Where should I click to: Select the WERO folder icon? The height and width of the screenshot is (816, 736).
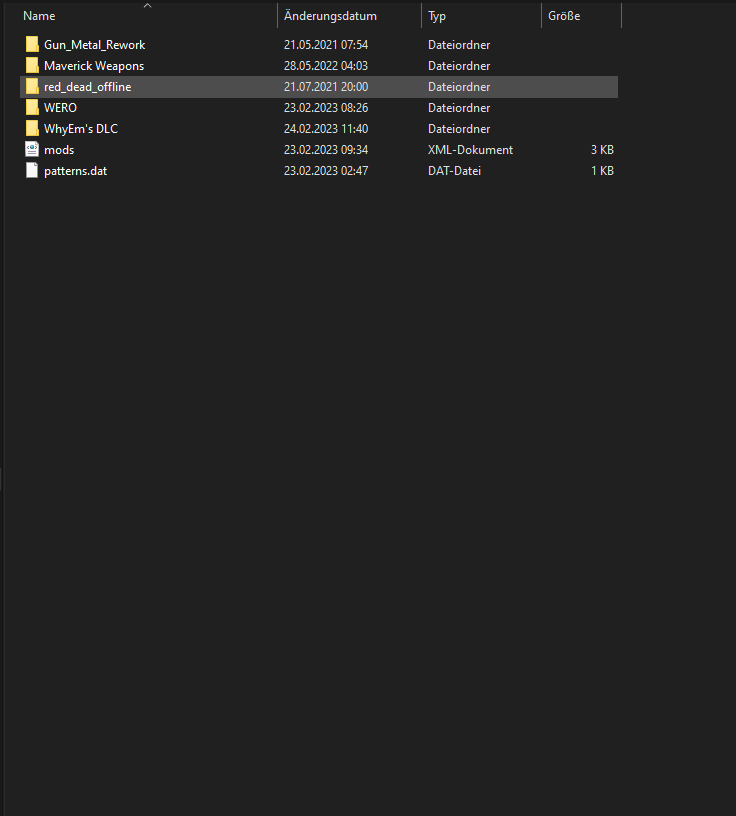coord(32,108)
